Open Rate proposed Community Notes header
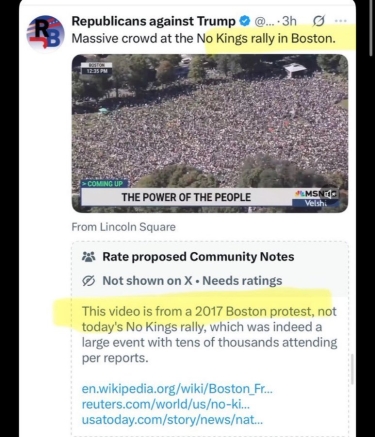Image resolution: width=375 pixels, height=437 pixels. point(198,257)
